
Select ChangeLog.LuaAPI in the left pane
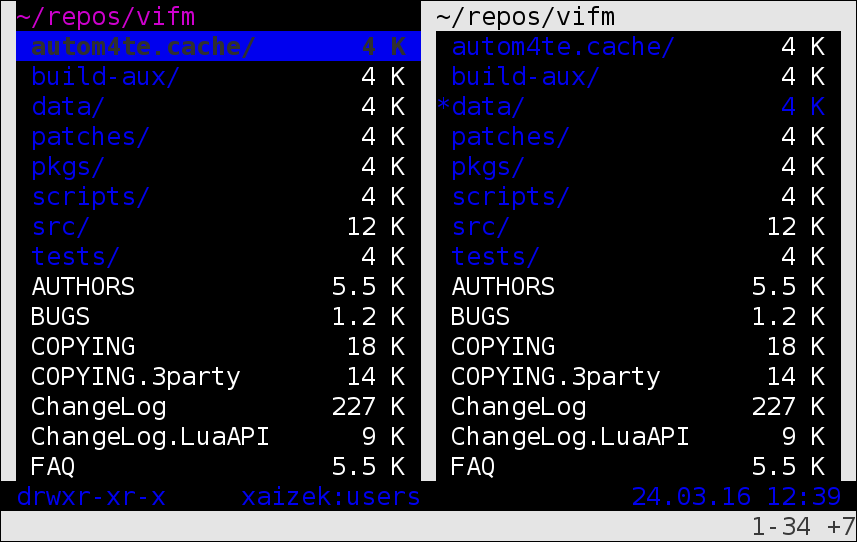(219, 437)
